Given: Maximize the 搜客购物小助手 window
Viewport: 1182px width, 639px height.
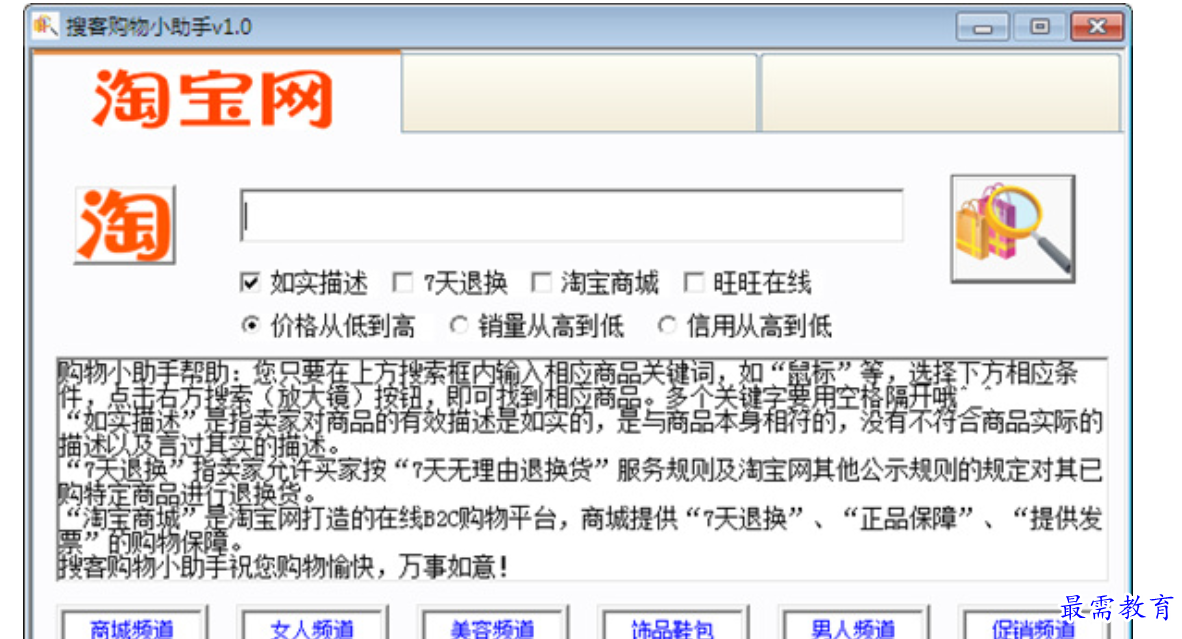Looking at the screenshot, I should pos(1040,28).
